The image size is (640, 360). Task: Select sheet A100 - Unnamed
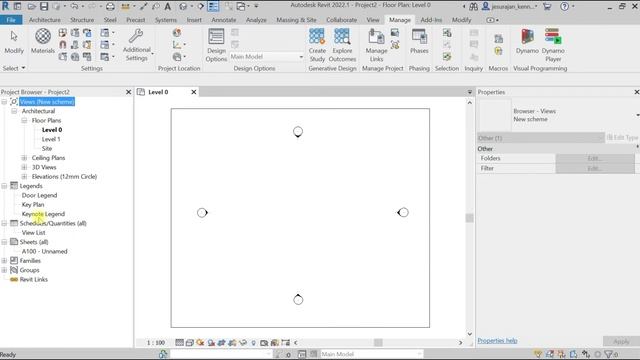(x=44, y=251)
